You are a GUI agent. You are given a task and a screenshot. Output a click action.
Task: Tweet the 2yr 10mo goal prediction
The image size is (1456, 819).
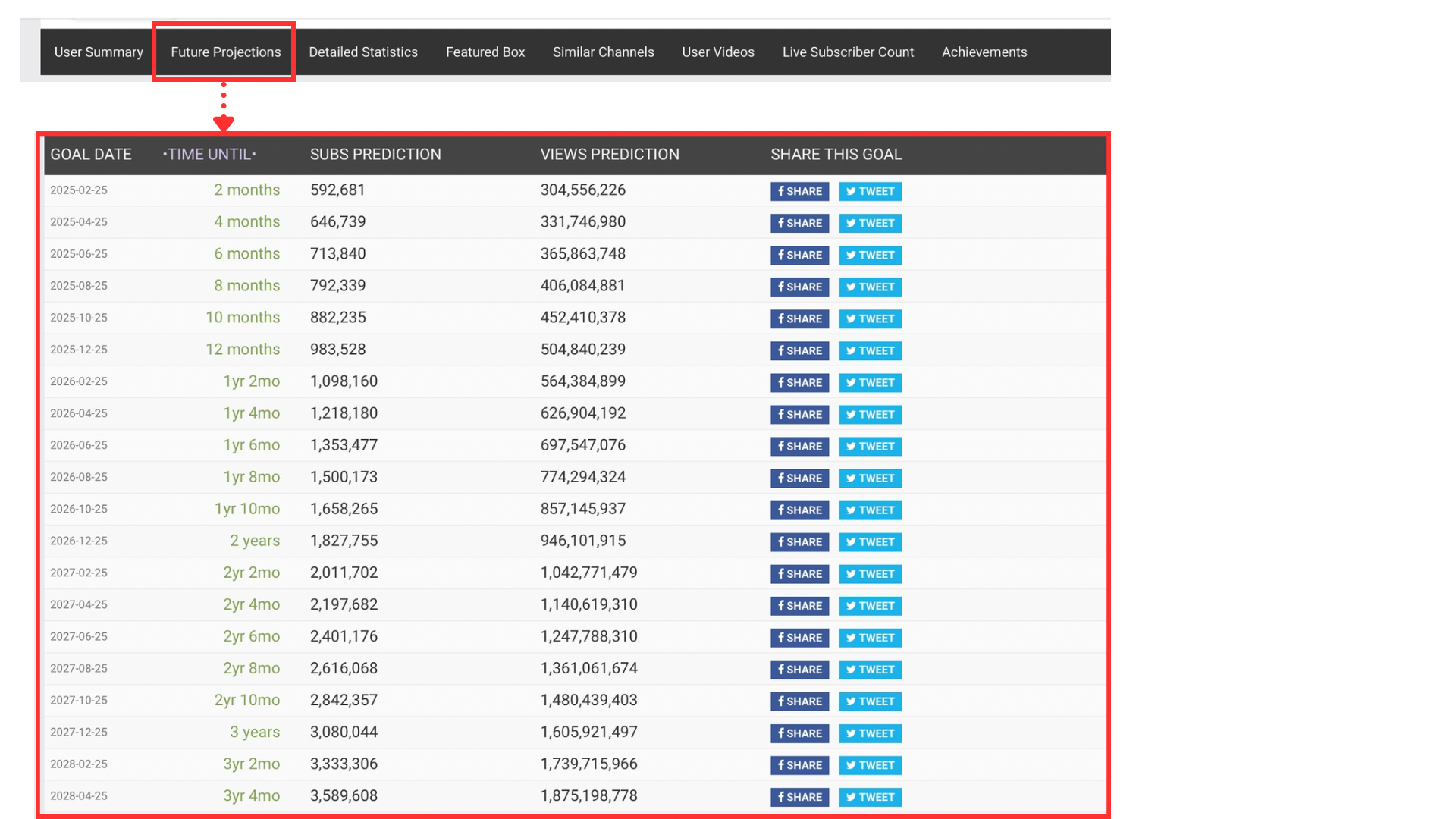[x=870, y=701]
